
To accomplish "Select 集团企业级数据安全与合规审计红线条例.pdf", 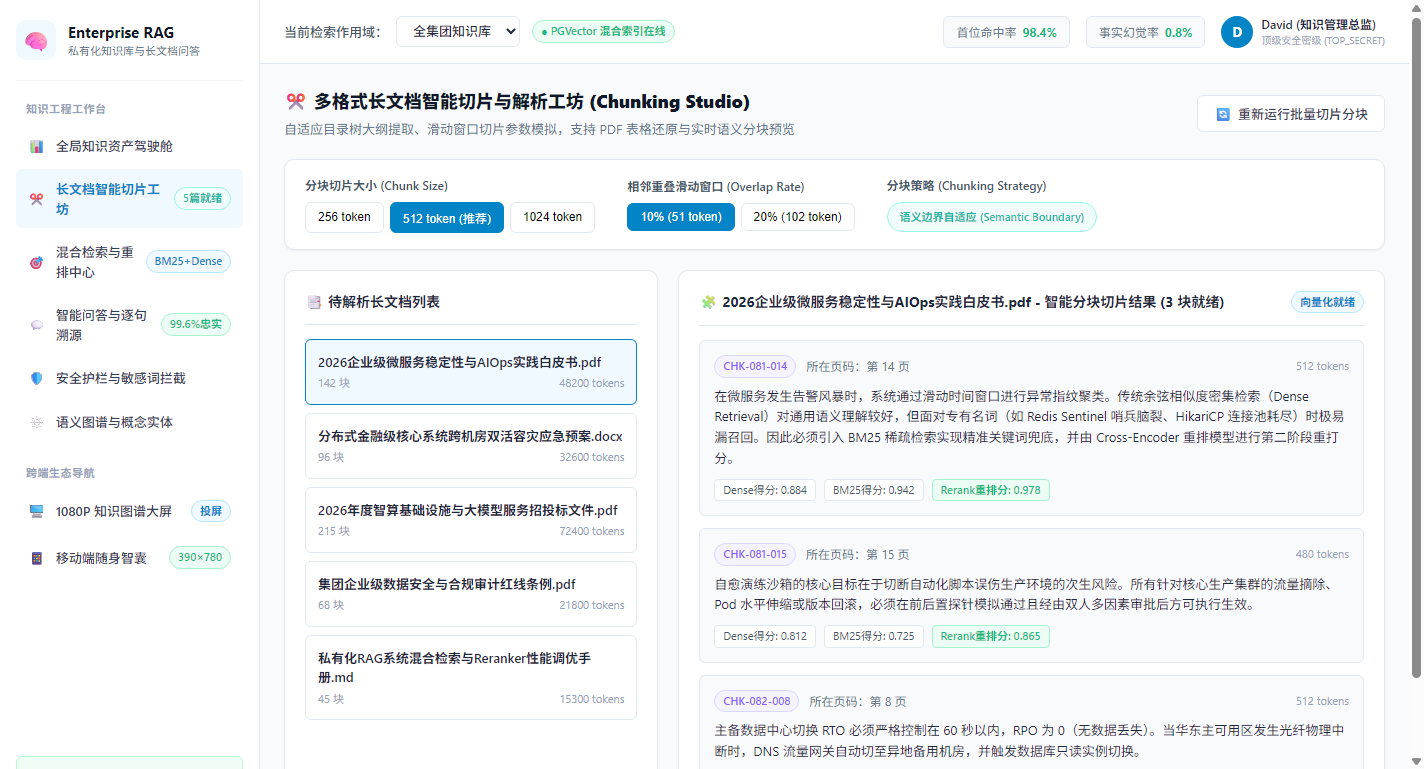I will point(471,594).
